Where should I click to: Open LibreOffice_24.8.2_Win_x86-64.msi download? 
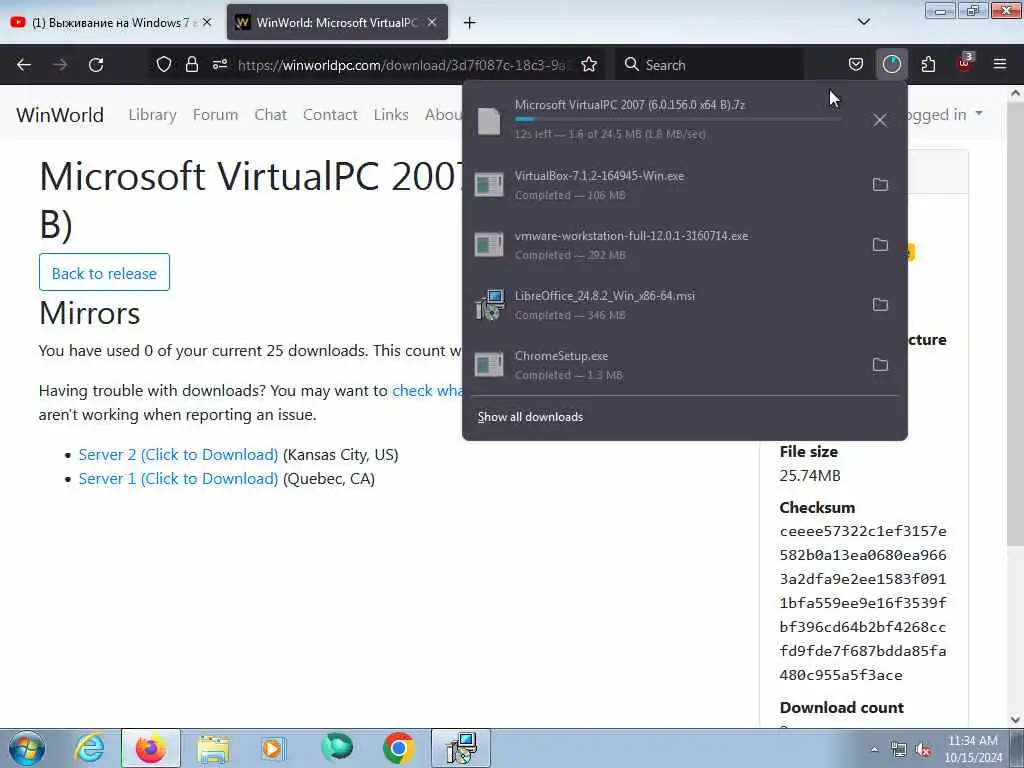point(664,305)
